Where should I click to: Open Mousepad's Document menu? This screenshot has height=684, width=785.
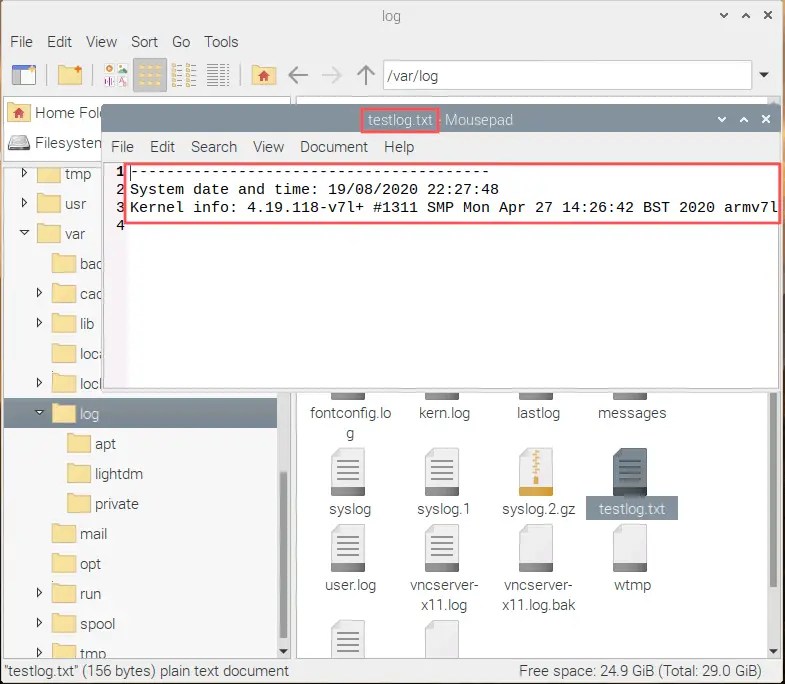click(333, 147)
